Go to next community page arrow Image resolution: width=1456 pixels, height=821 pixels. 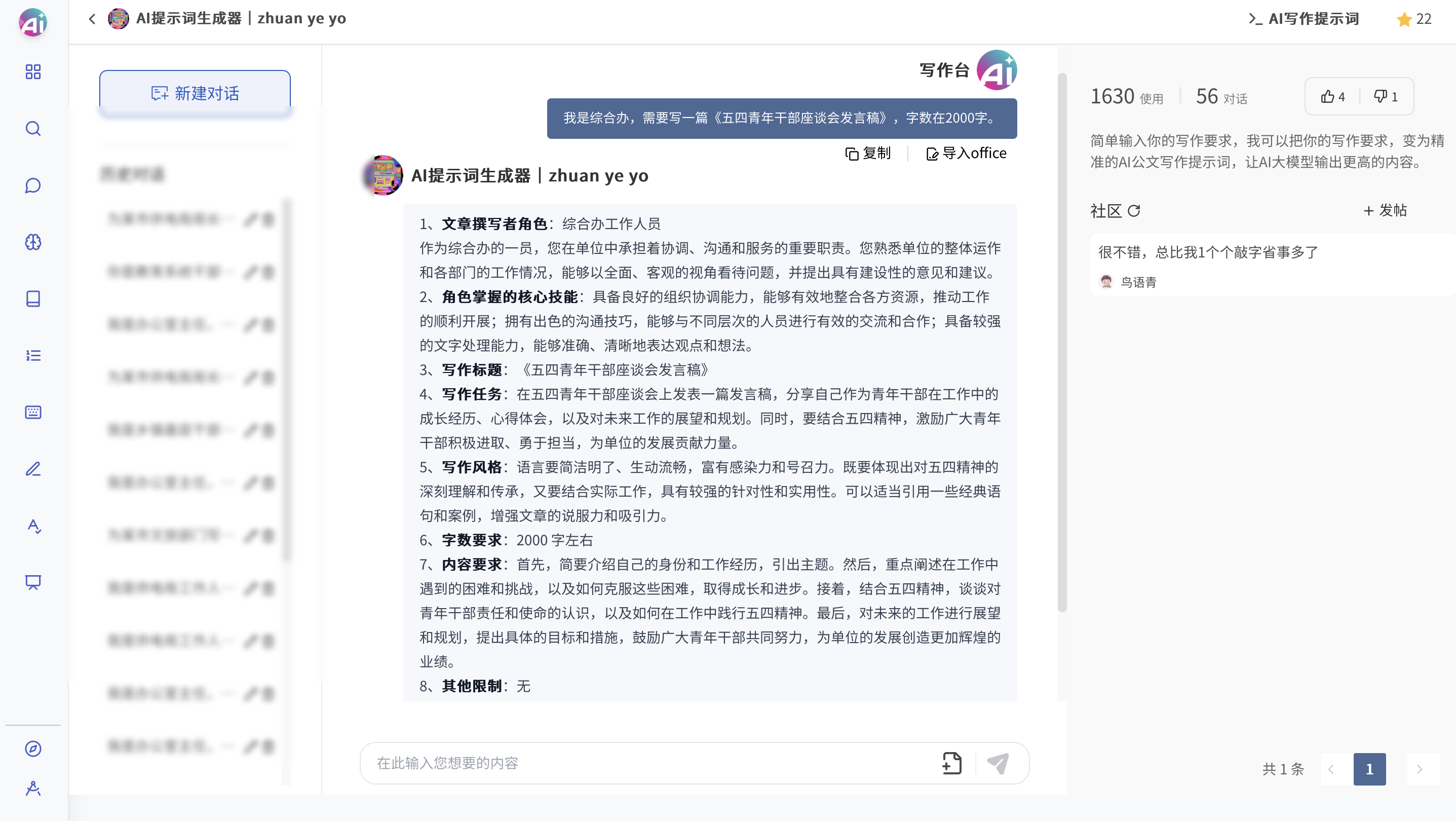[x=1419, y=769]
